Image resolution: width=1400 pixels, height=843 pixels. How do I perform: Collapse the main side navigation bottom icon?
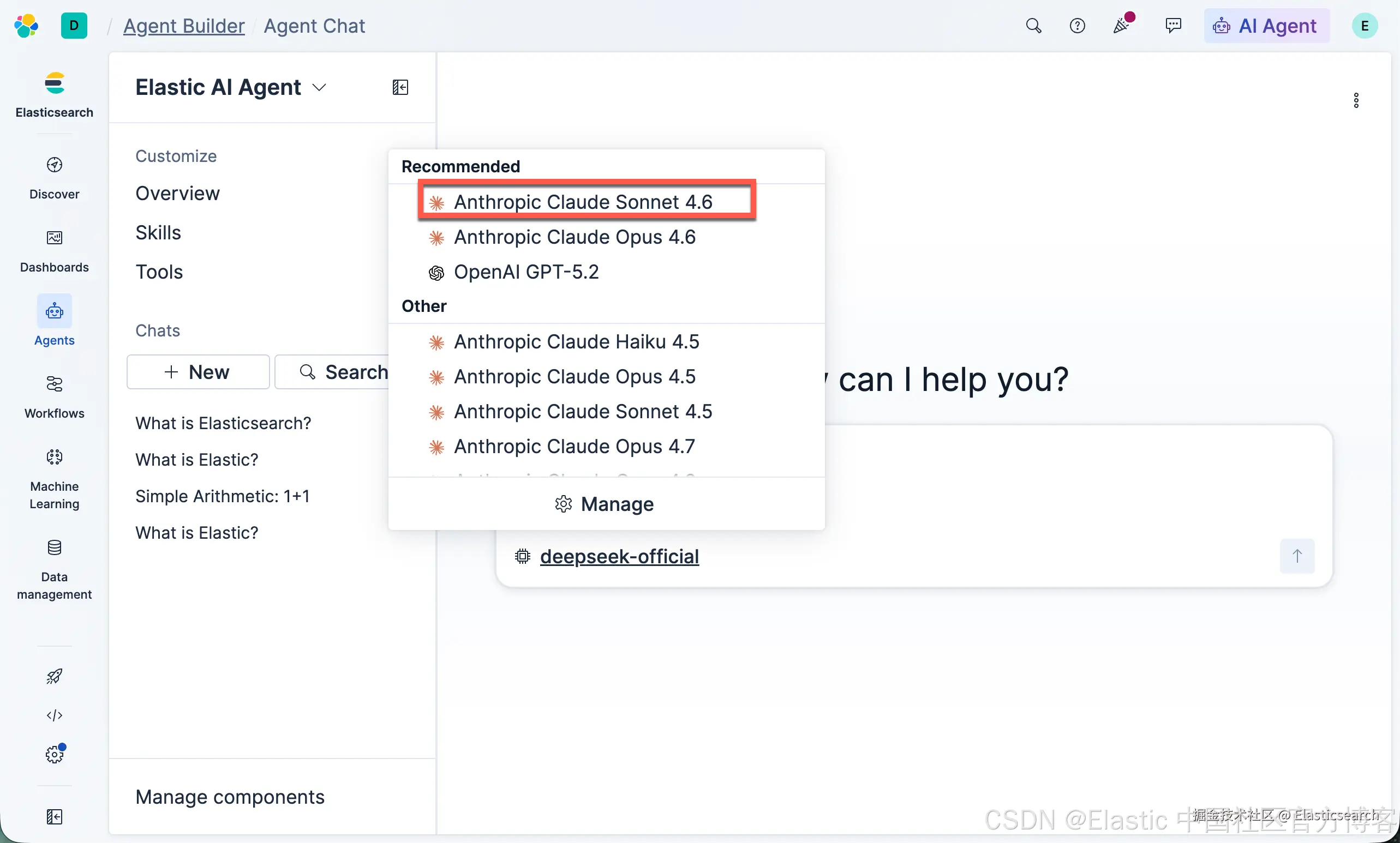pos(55,816)
